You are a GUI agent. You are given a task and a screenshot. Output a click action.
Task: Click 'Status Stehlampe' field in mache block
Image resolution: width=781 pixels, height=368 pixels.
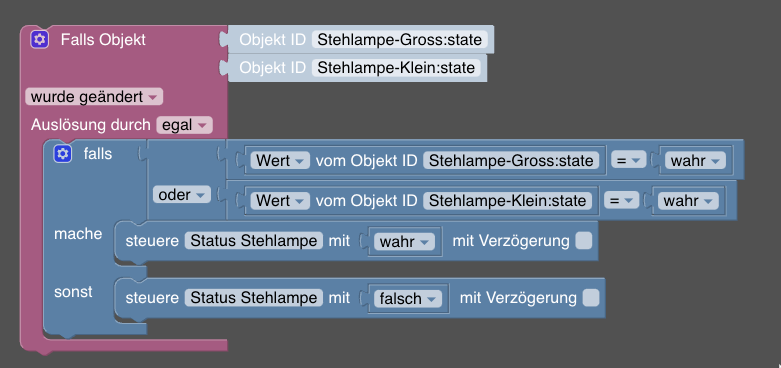254,241
